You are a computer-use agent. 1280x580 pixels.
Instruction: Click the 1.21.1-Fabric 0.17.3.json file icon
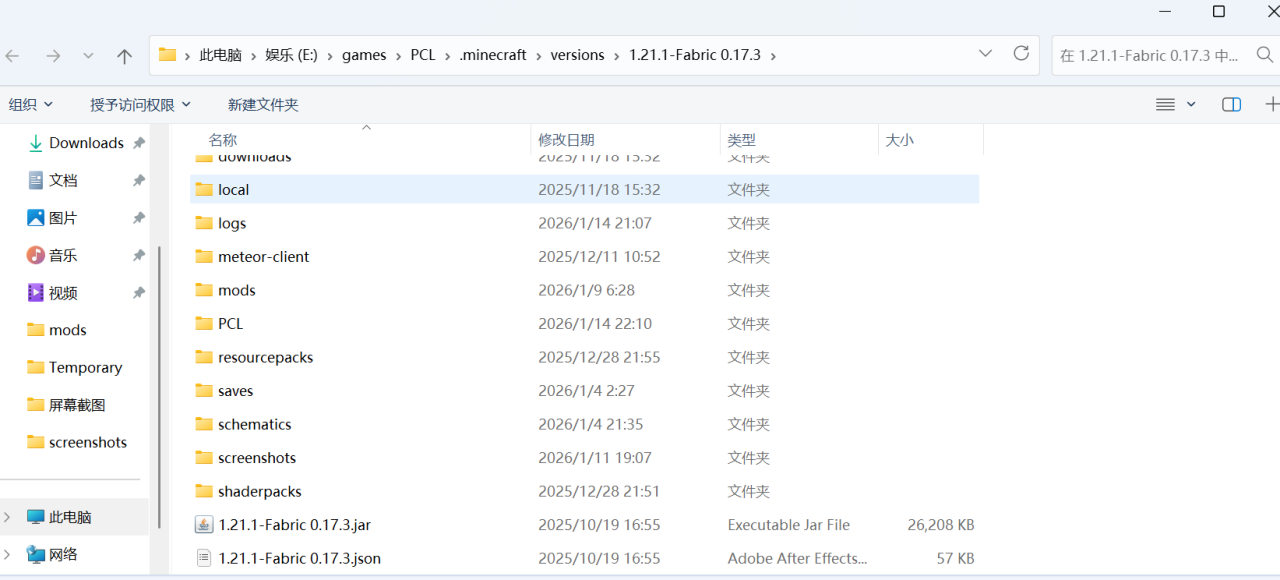[204, 558]
